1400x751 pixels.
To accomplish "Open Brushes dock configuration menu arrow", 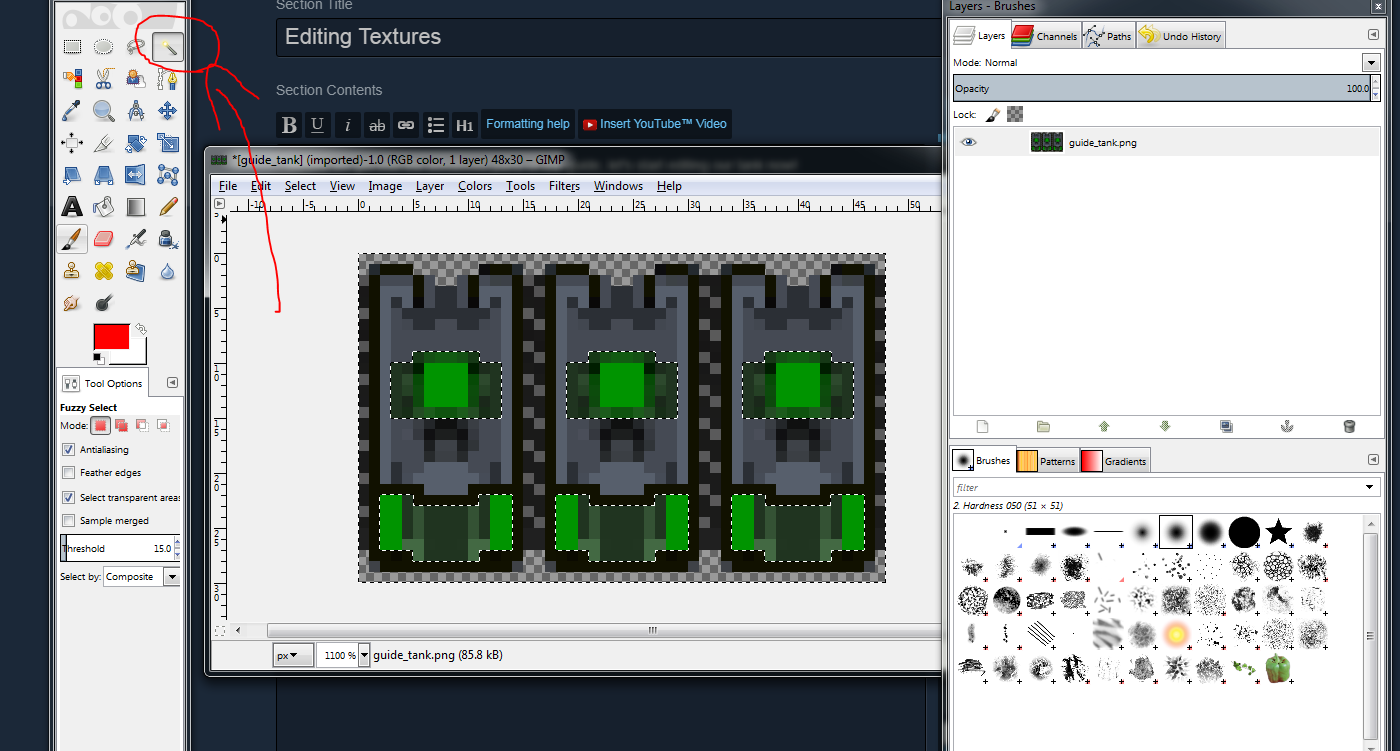I will 1373,460.
